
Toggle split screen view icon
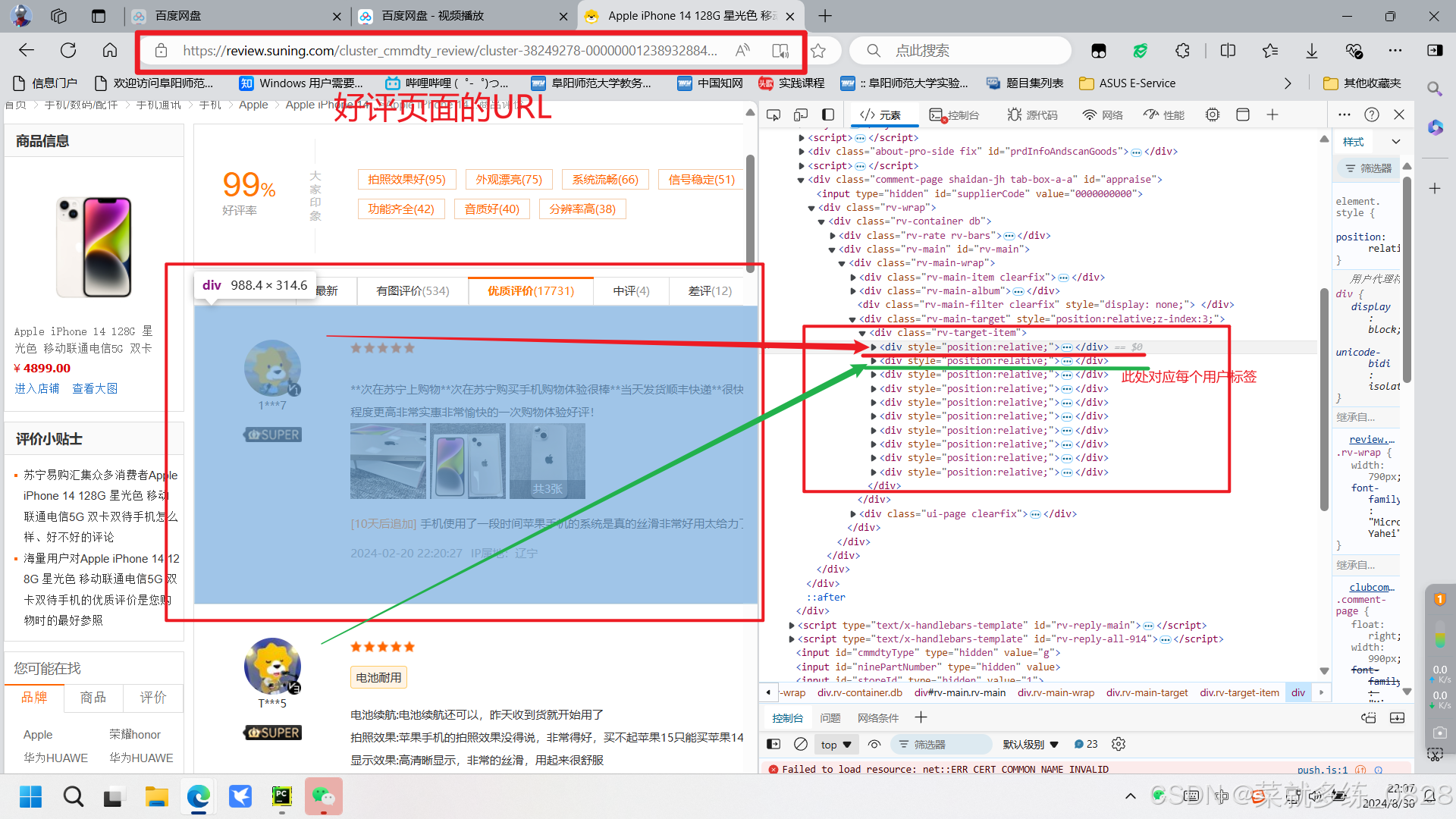pyautogui.click(x=1228, y=51)
